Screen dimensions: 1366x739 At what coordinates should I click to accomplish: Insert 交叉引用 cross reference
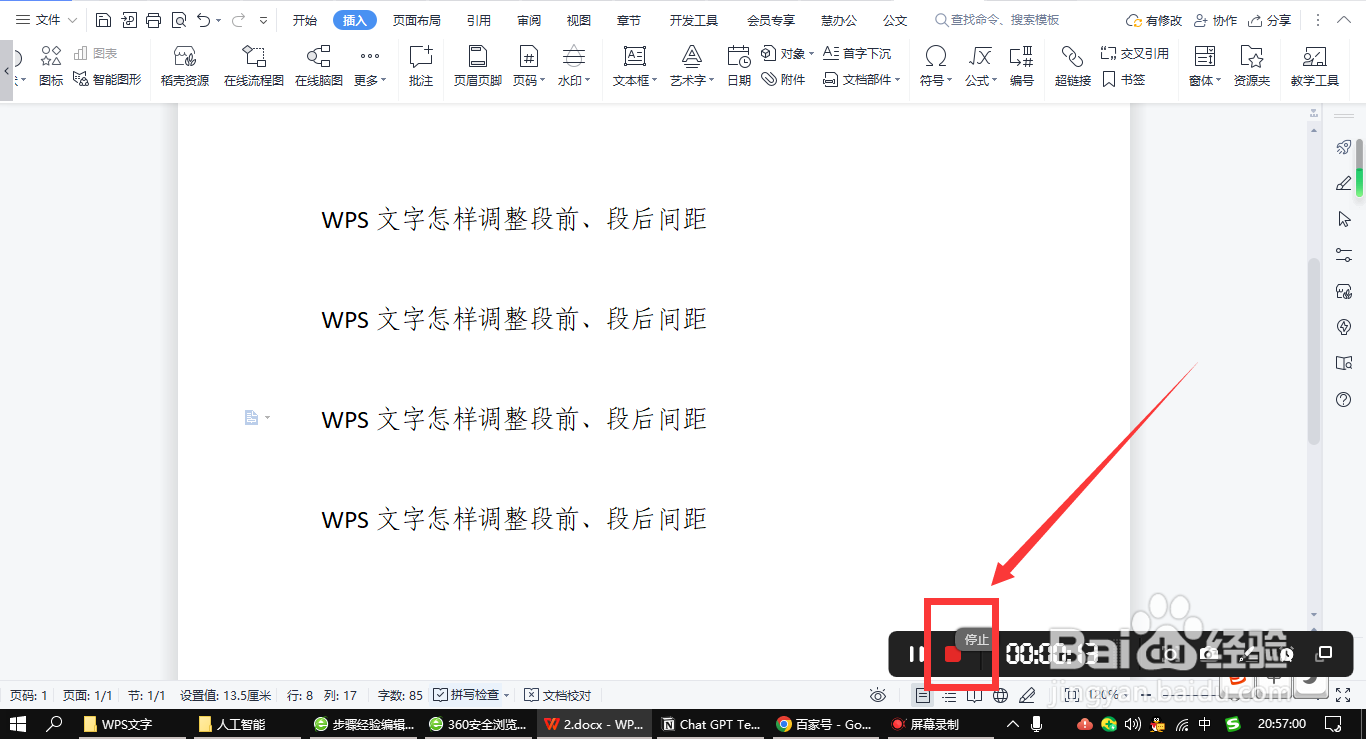[1135, 53]
